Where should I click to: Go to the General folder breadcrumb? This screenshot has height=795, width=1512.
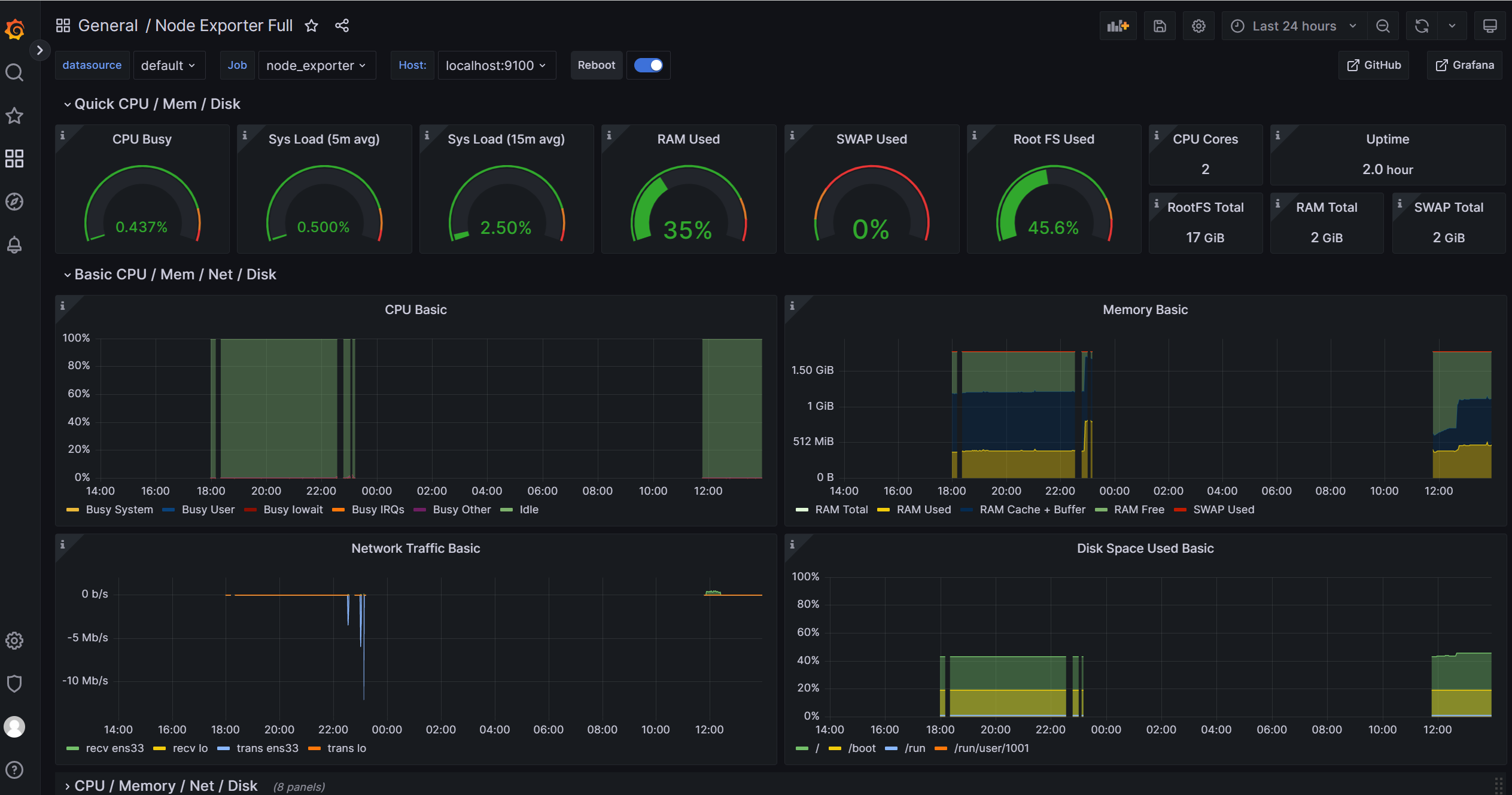tap(108, 26)
